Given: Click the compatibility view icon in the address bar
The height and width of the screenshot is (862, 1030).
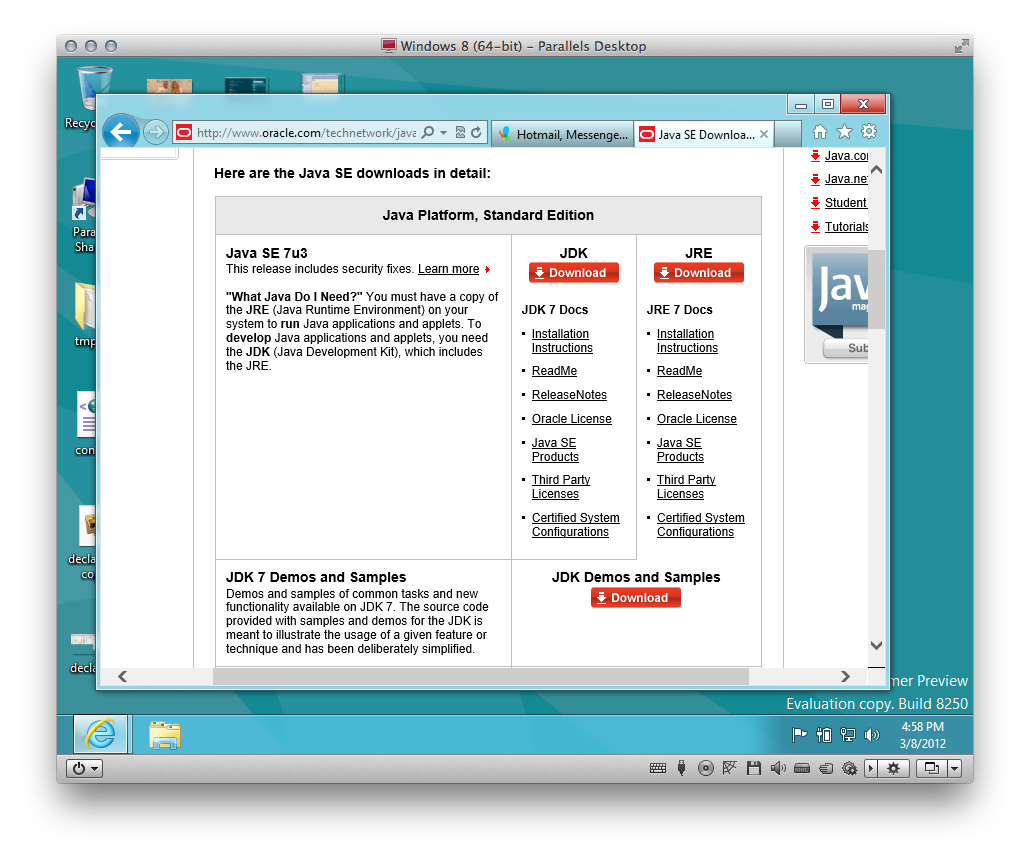Looking at the screenshot, I should (460, 133).
